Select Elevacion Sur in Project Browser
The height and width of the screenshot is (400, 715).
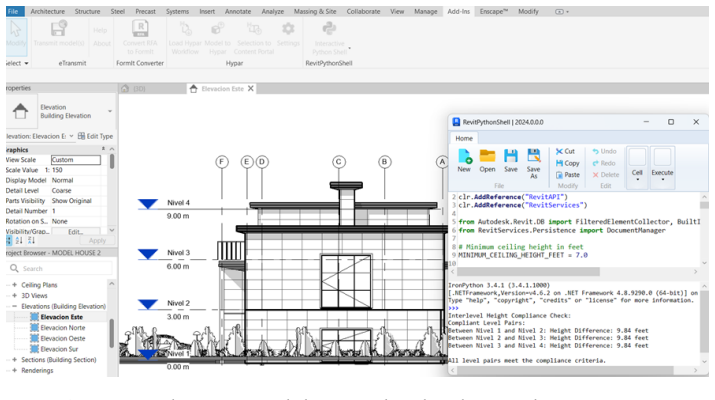(x=59, y=349)
